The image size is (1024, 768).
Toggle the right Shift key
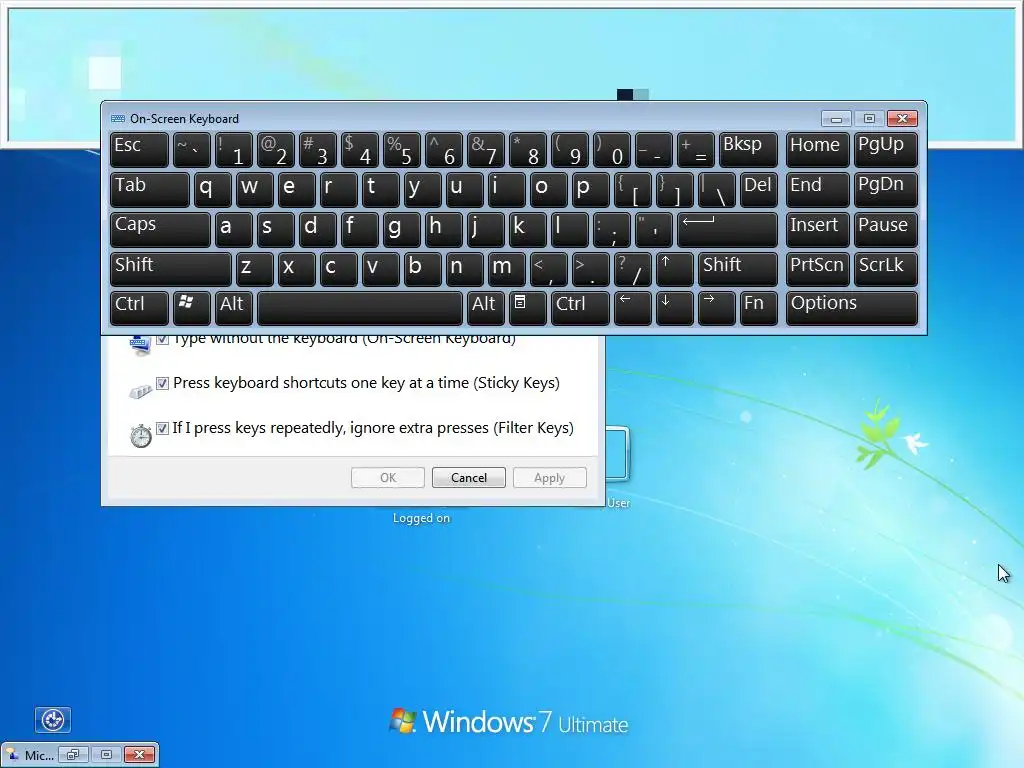point(738,268)
